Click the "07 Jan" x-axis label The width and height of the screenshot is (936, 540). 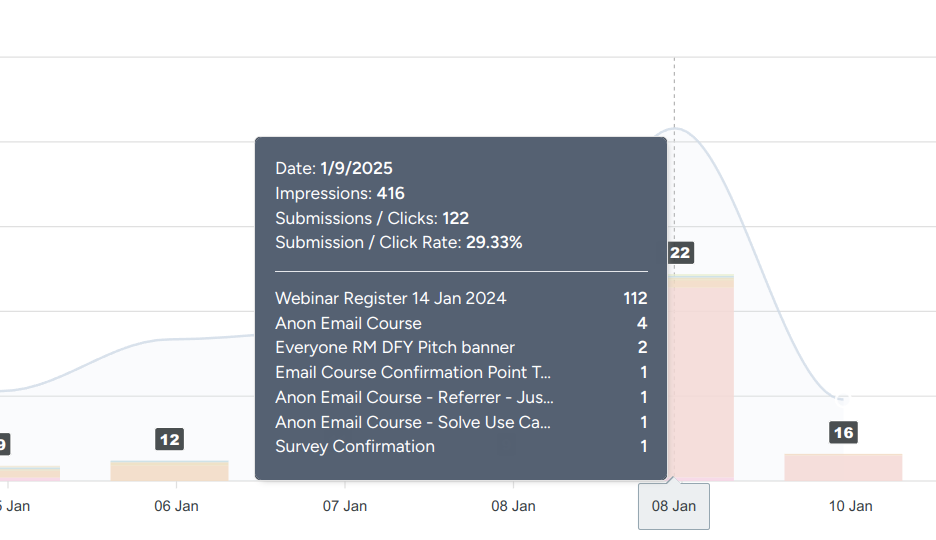(344, 506)
